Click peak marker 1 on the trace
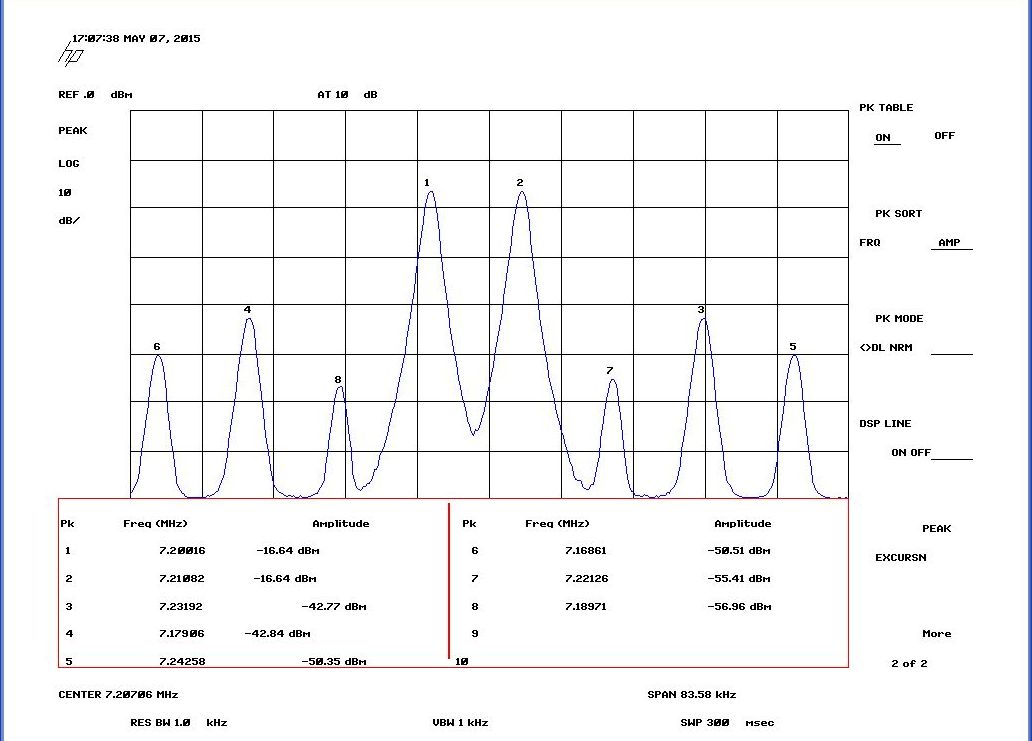The height and width of the screenshot is (741, 1032). tap(427, 183)
